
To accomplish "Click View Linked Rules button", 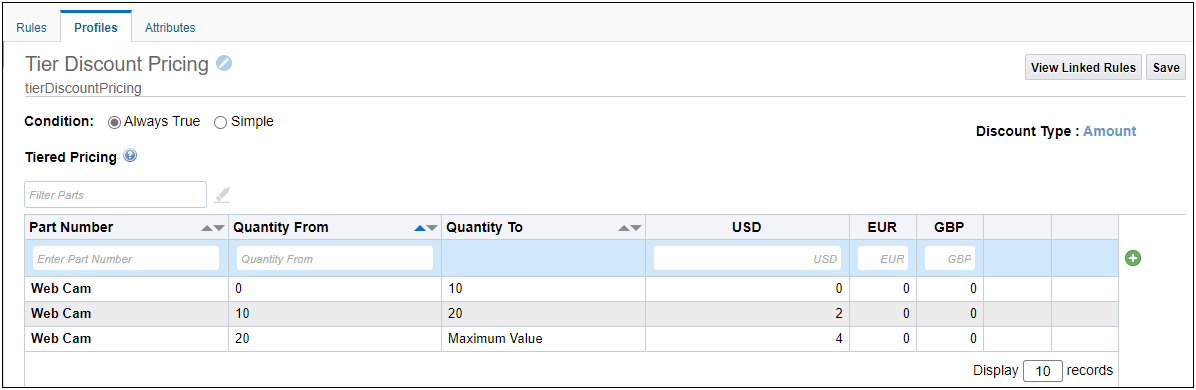I will coord(1083,67).
